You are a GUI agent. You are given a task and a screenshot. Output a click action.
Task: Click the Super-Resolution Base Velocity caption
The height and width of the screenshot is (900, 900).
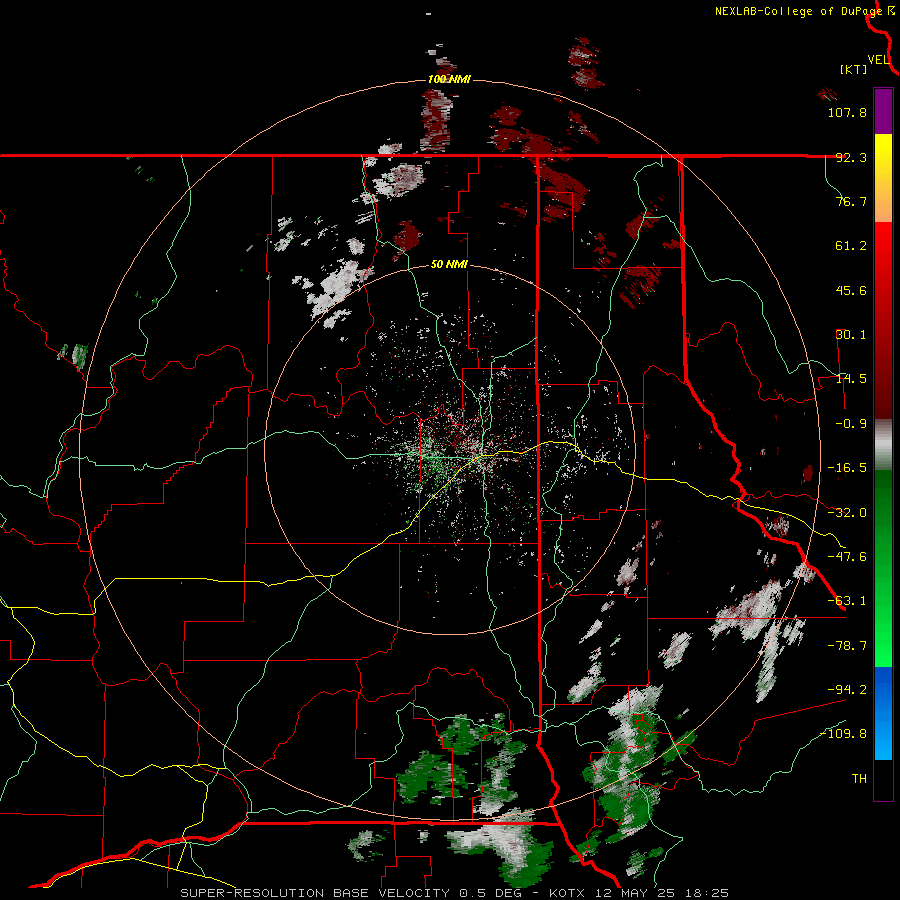point(455,893)
